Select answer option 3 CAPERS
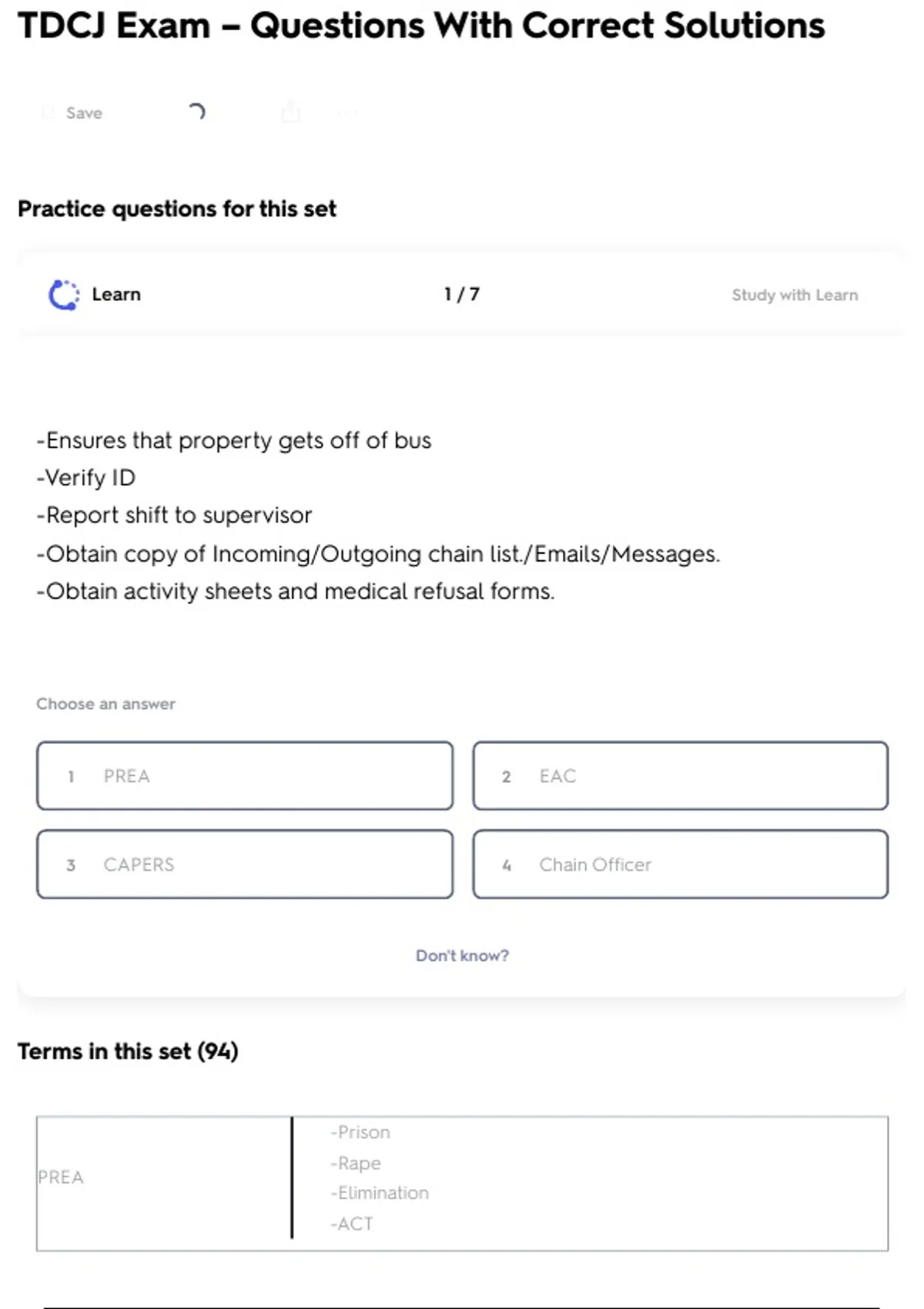Screen dimensions: 924x1309 point(245,864)
